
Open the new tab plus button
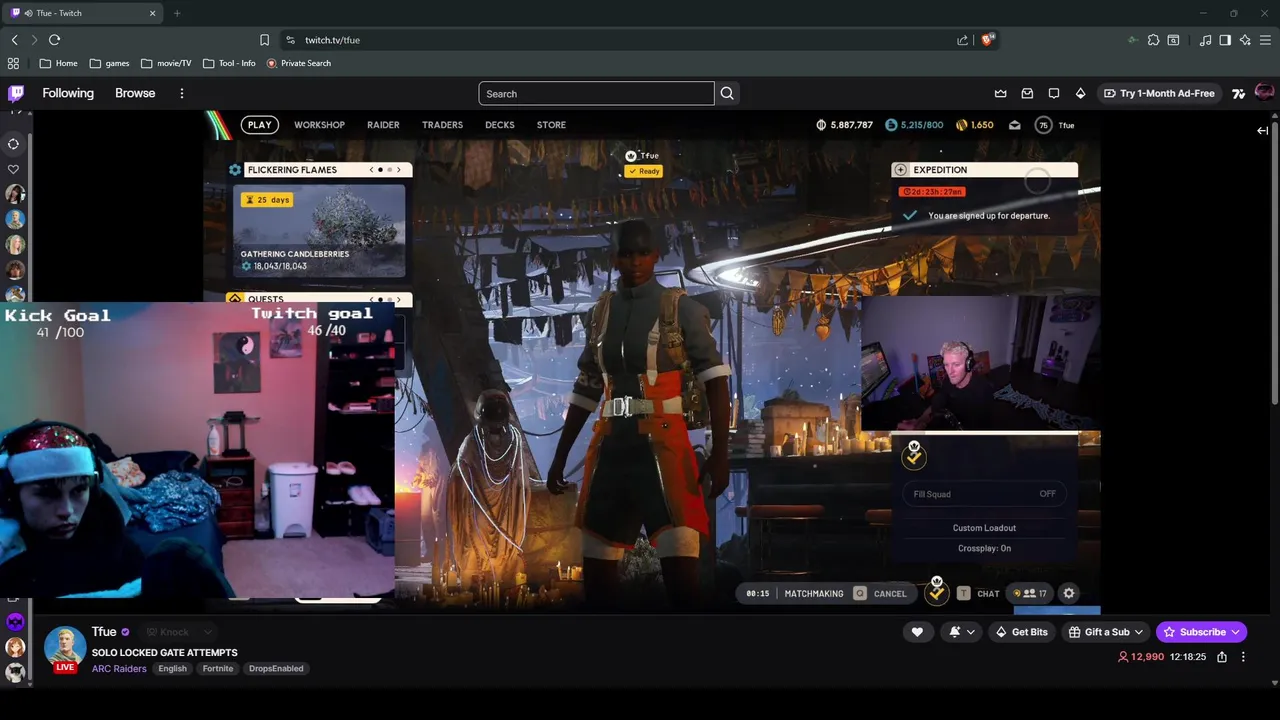(177, 13)
